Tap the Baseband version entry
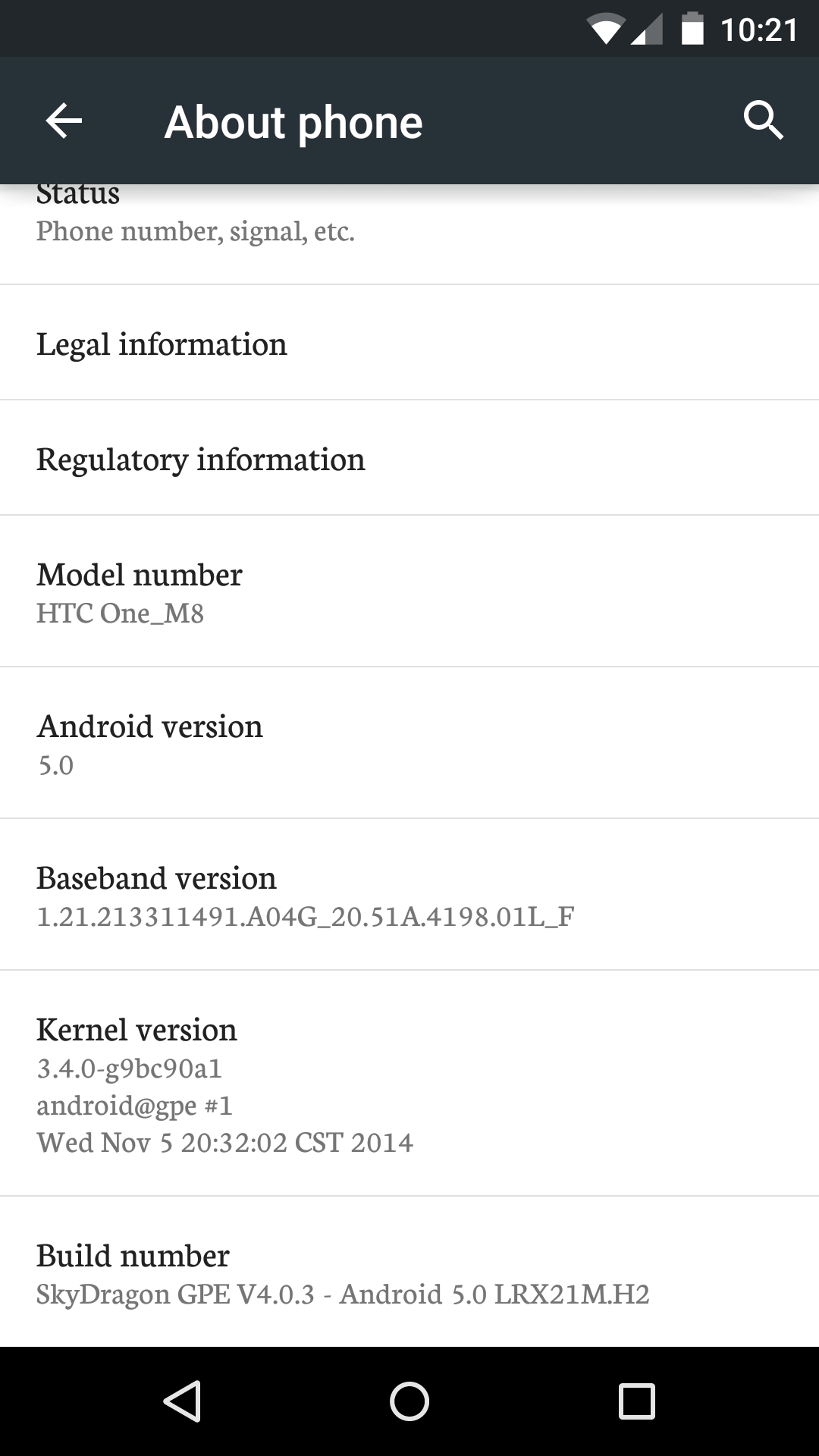819x1456 pixels. point(409,895)
